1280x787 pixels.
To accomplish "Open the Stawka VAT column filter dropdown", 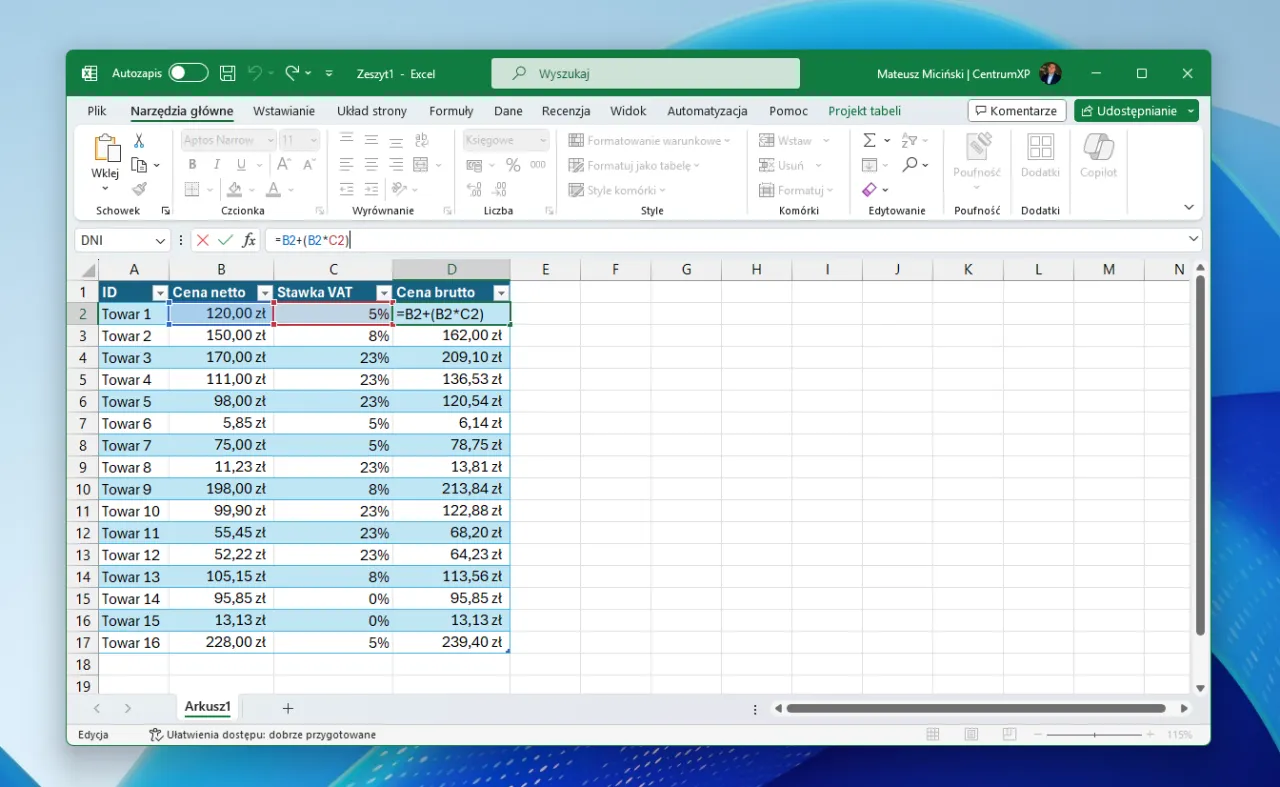I will [383, 292].
